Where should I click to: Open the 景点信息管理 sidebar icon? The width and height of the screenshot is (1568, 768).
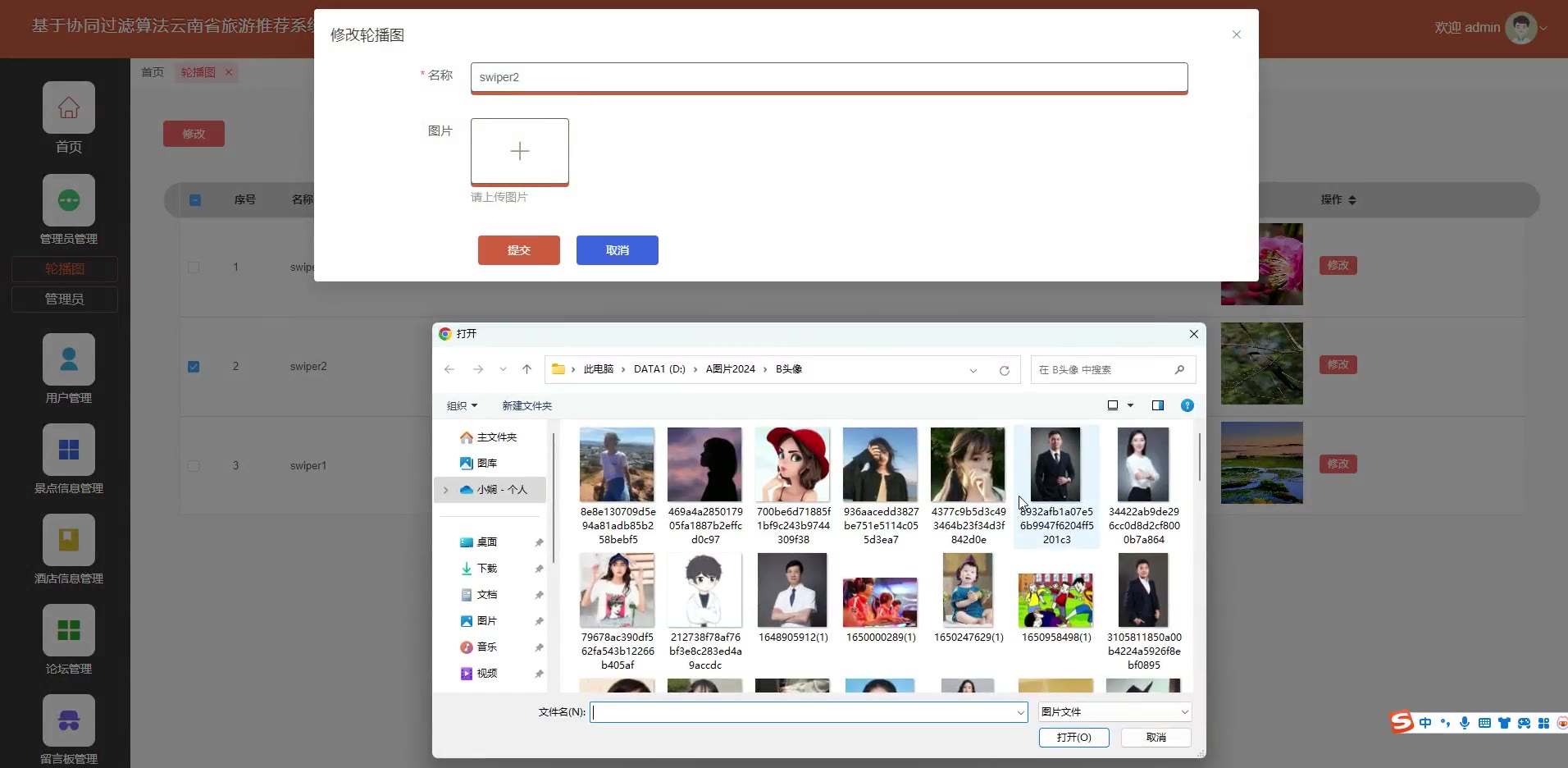pos(69,450)
